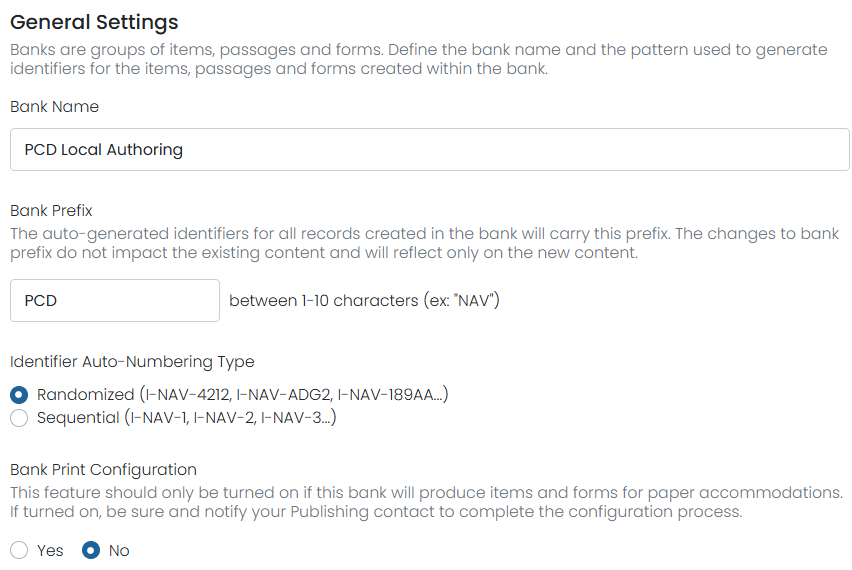This screenshot has width=852, height=570.
Task: Choose the Sequential identifier numbering radio button
Action: (x=19, y=418)
